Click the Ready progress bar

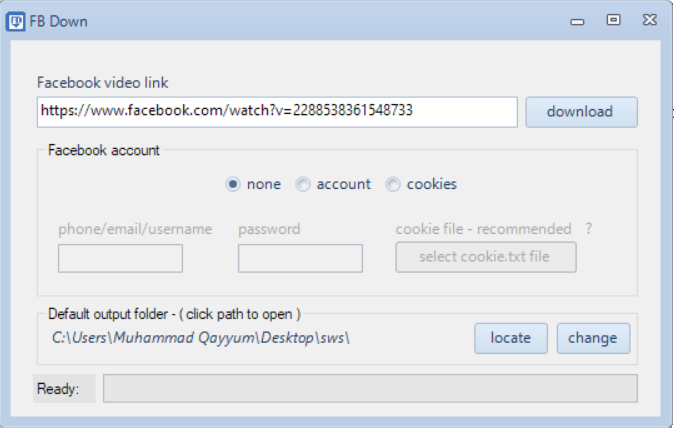[x=370, y=388]
